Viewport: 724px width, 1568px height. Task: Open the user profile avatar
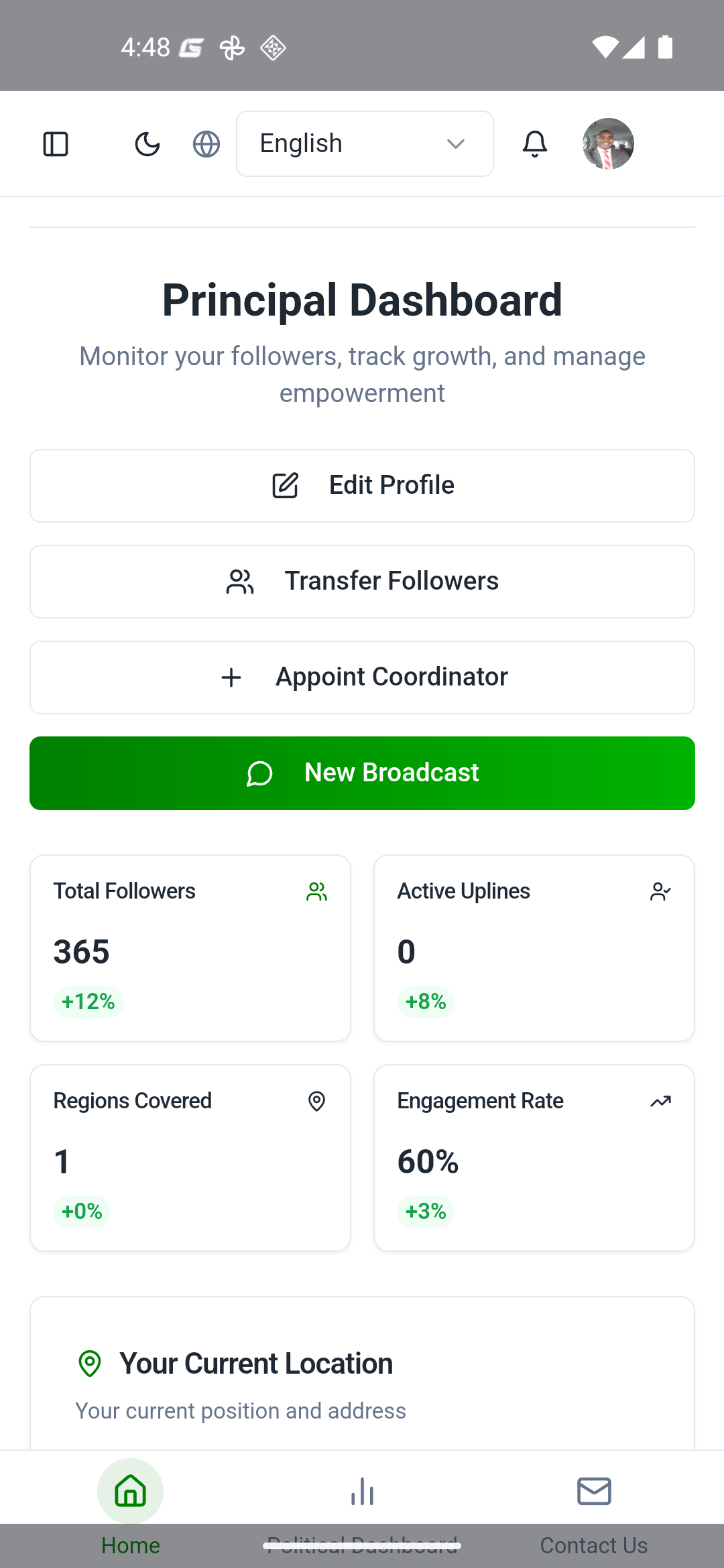point(608,144)
